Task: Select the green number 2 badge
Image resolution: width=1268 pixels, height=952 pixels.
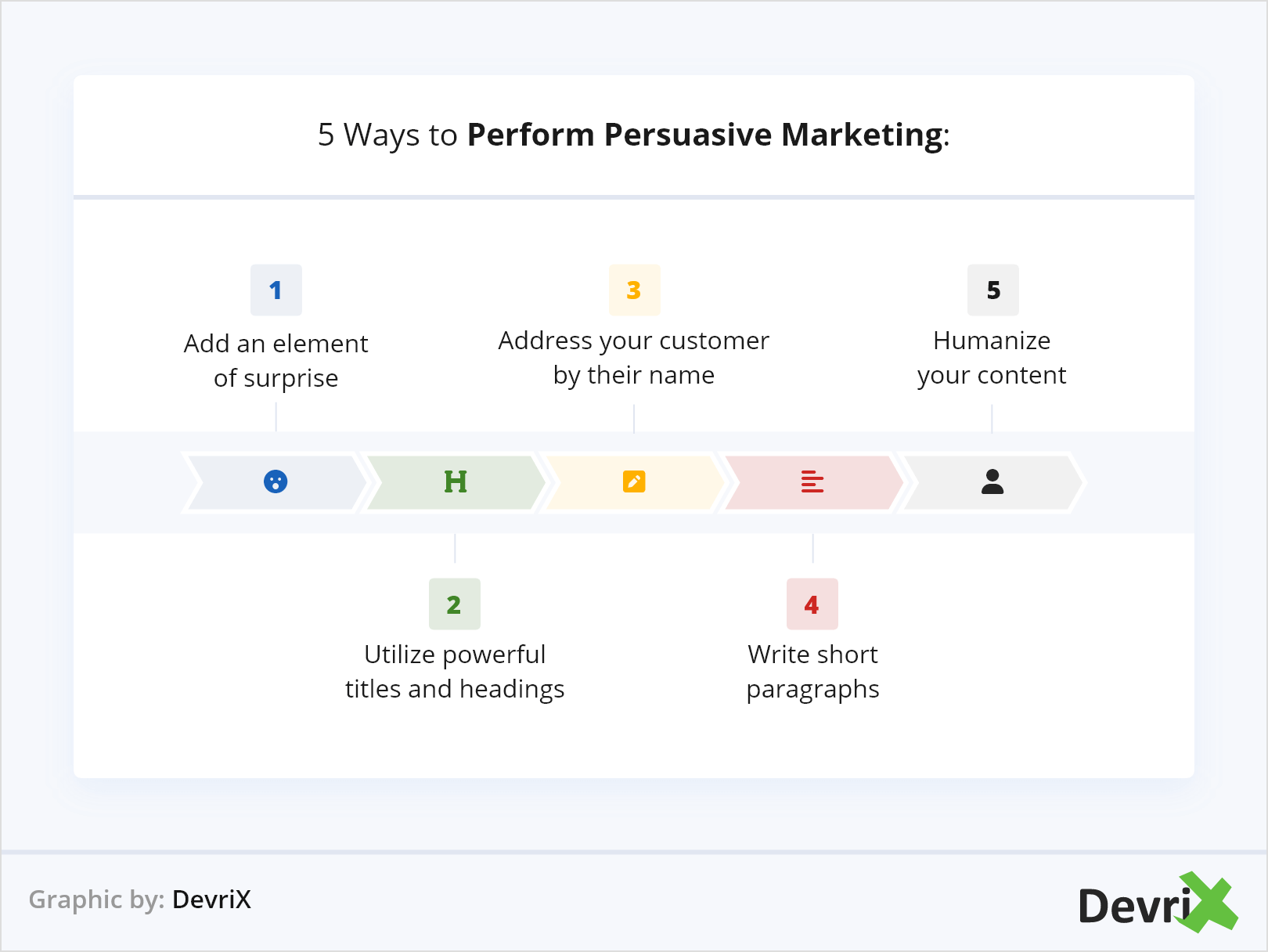Action: click(454, 604)
